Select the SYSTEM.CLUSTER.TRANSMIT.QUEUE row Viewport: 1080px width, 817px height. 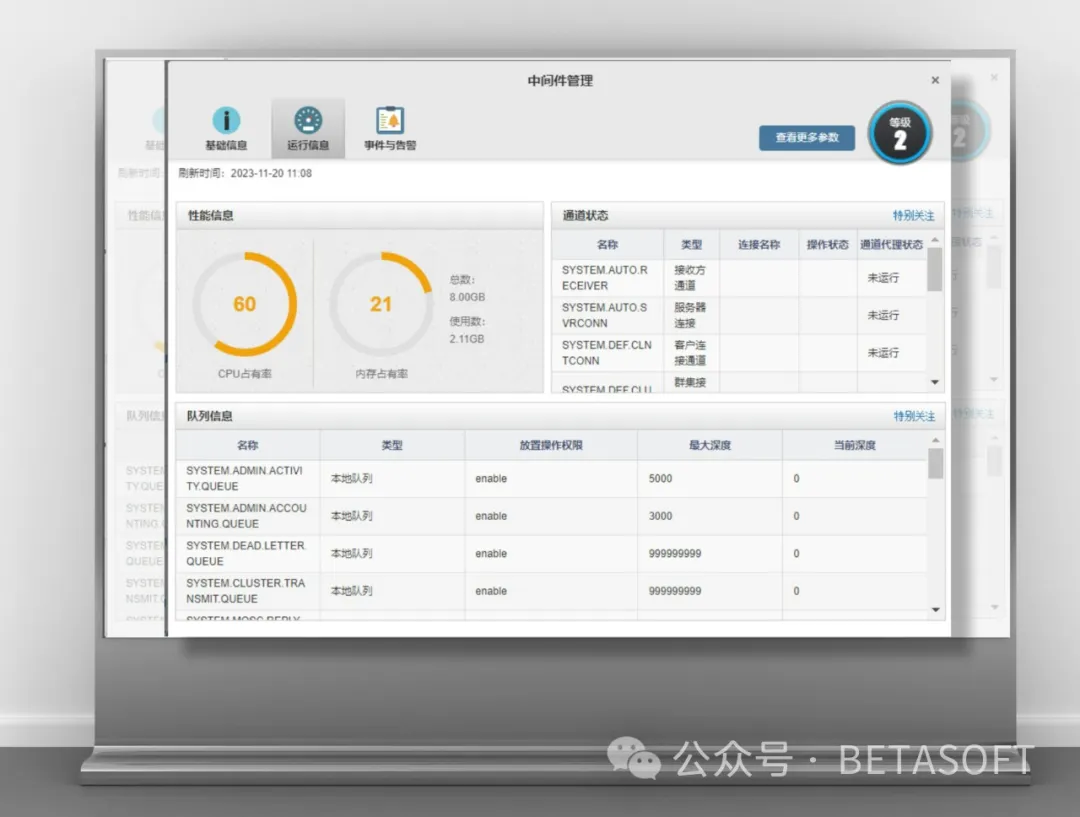pos(551,591)
